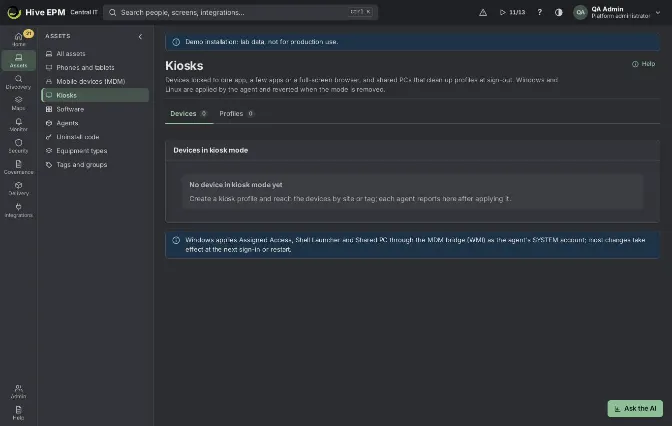Screen dimensions: 672x426
Task: Open Agents in the sidebar
Action: (95, 123)
